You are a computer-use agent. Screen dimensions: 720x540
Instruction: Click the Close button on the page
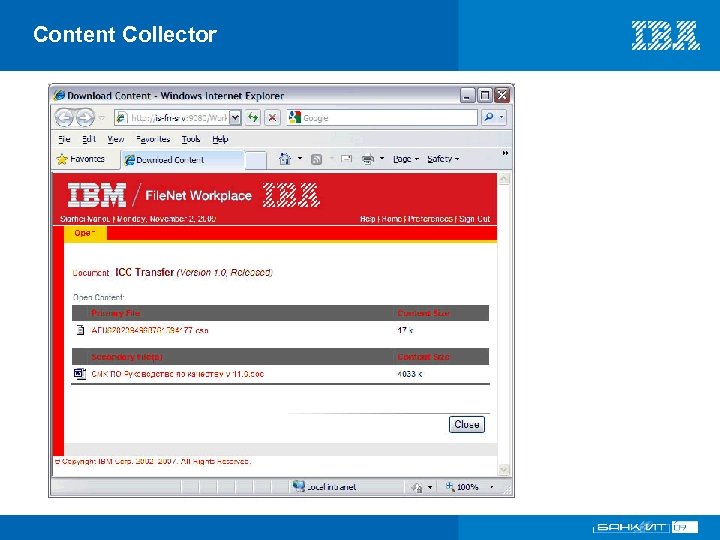[x=467, y=424]
